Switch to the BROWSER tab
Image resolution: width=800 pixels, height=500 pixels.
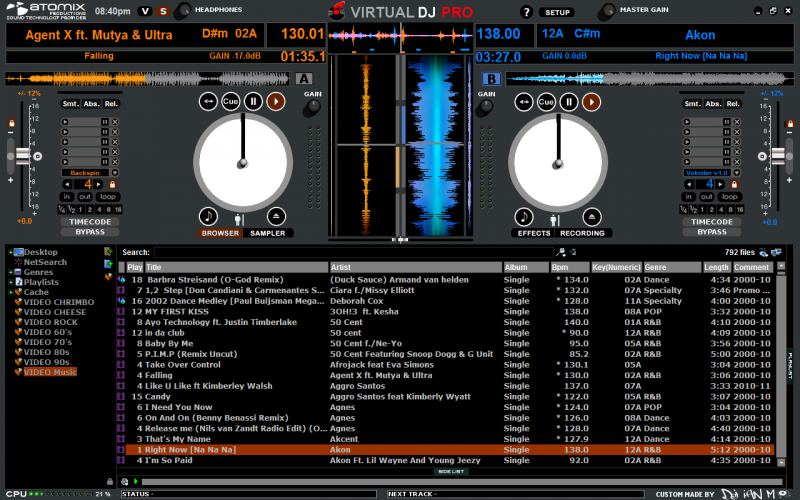tap(220, 233)
